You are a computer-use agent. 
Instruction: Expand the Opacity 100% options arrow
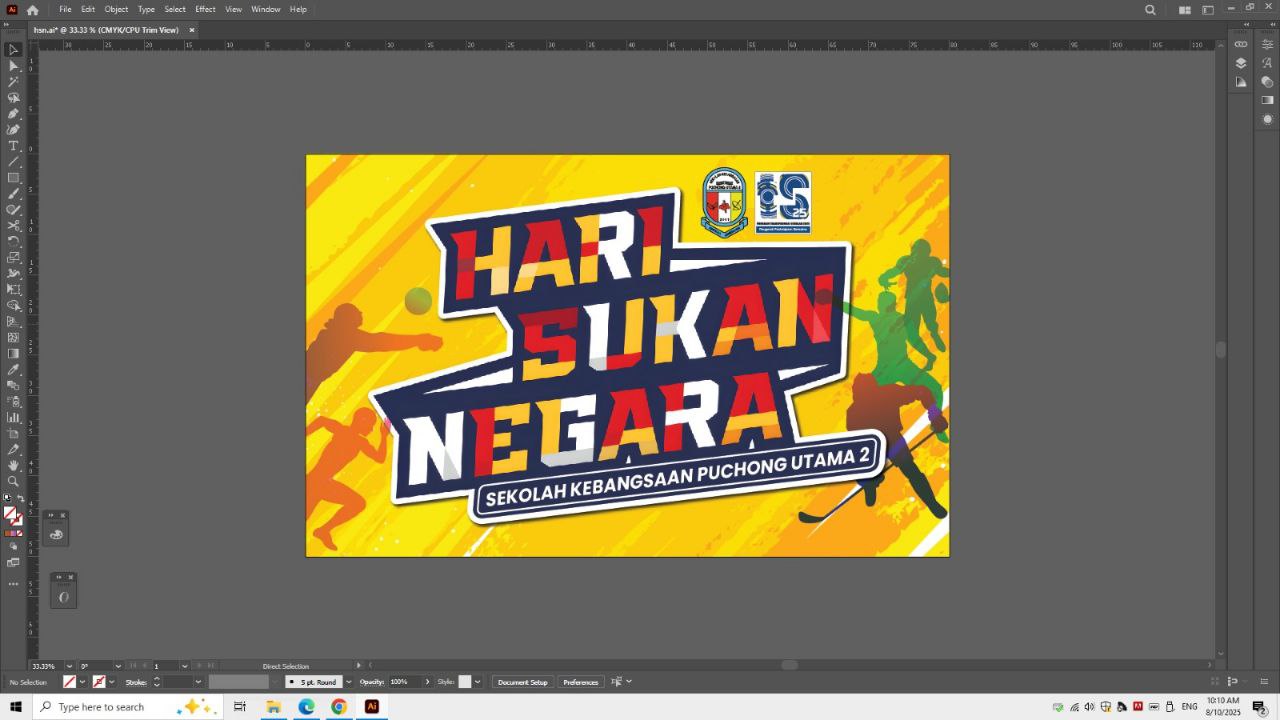[427, 682]
